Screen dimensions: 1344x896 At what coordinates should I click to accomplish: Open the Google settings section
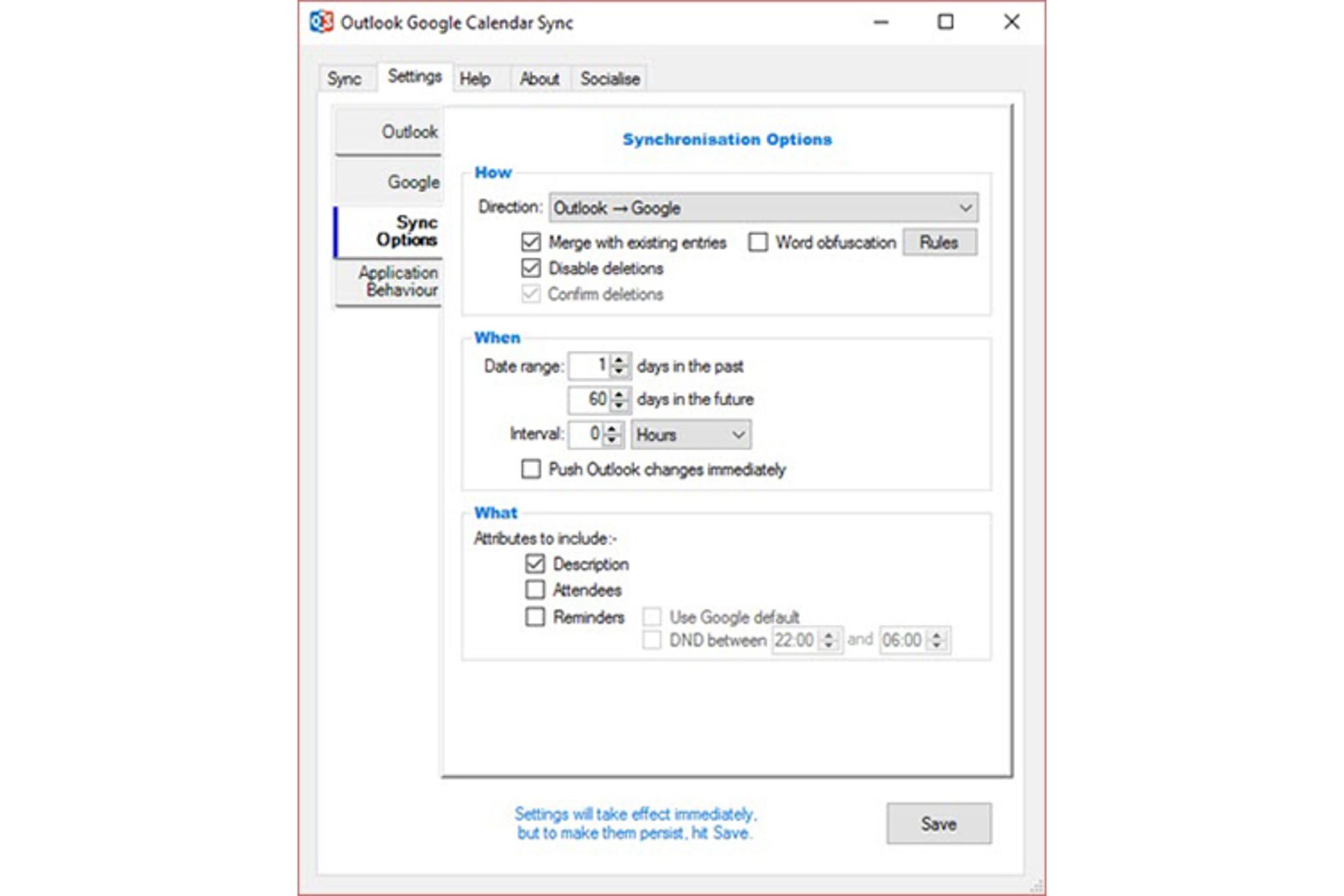(x=388, y=181)
